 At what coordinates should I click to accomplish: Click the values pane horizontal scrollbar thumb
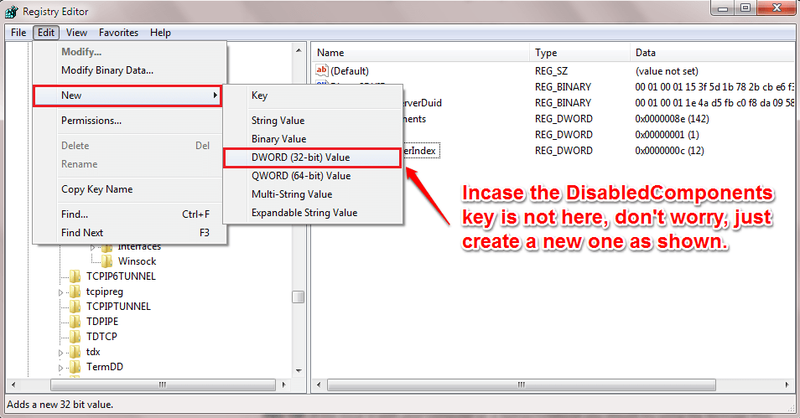click(521, 385)
